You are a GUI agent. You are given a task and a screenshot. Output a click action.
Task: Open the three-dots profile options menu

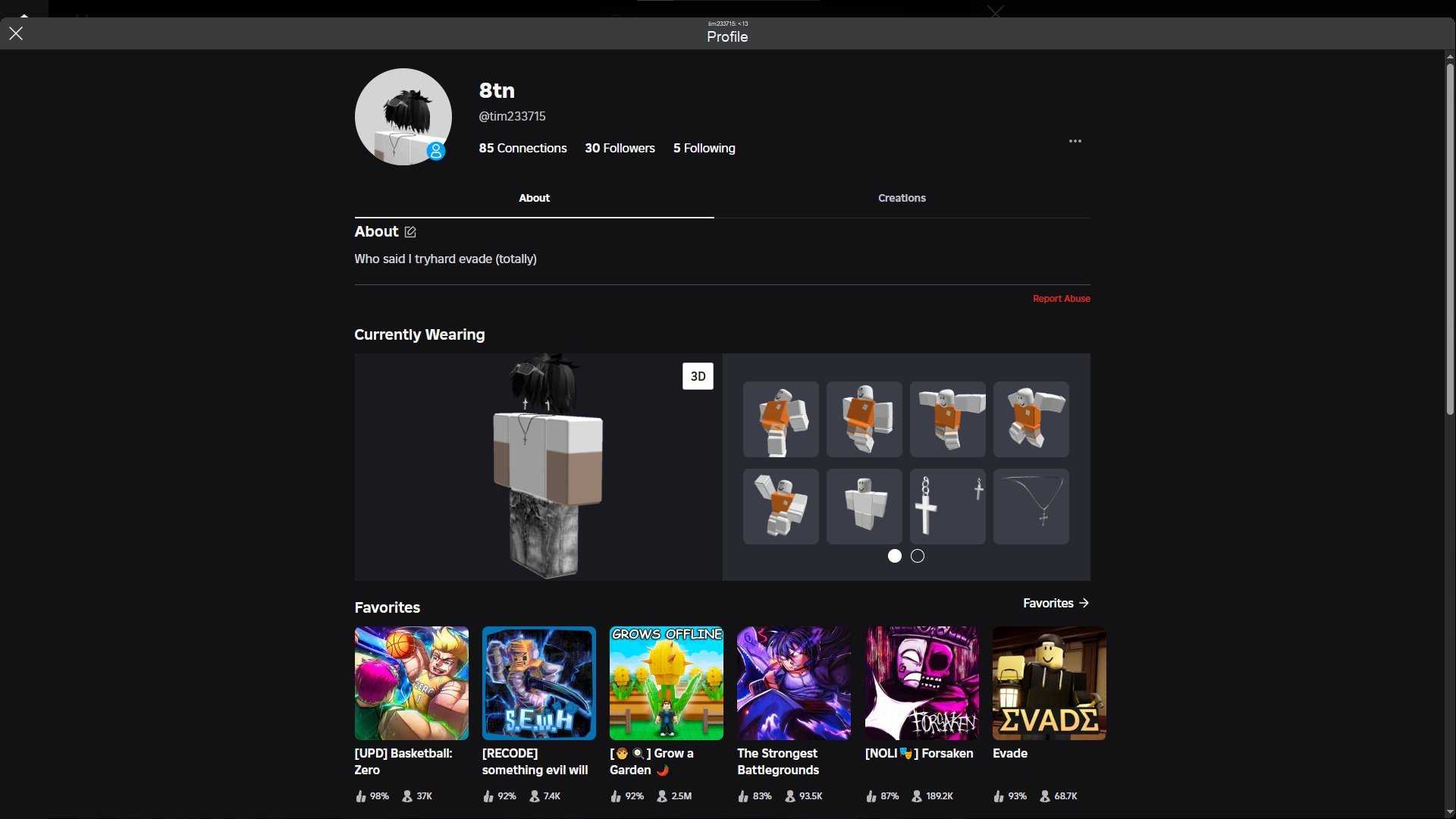click(x=1075, y=141)
